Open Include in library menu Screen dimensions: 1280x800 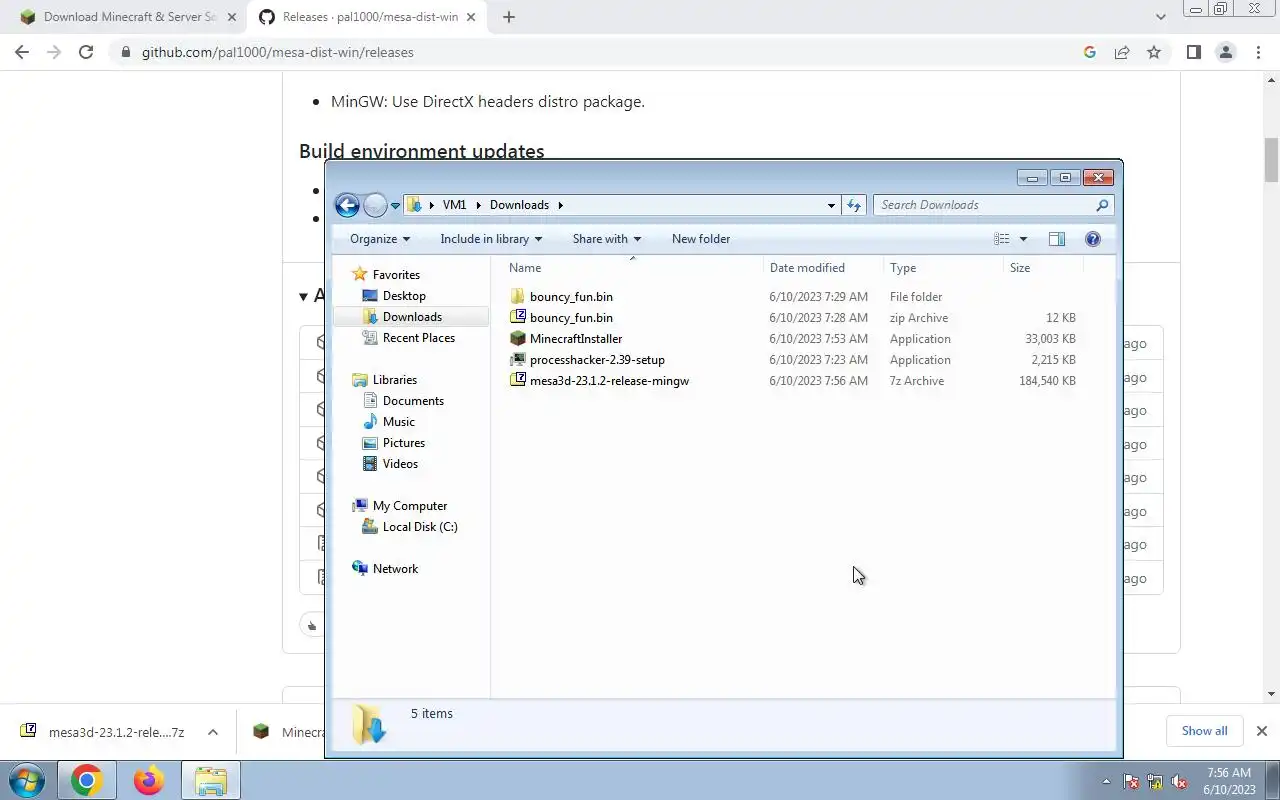[x=491, y=239]
